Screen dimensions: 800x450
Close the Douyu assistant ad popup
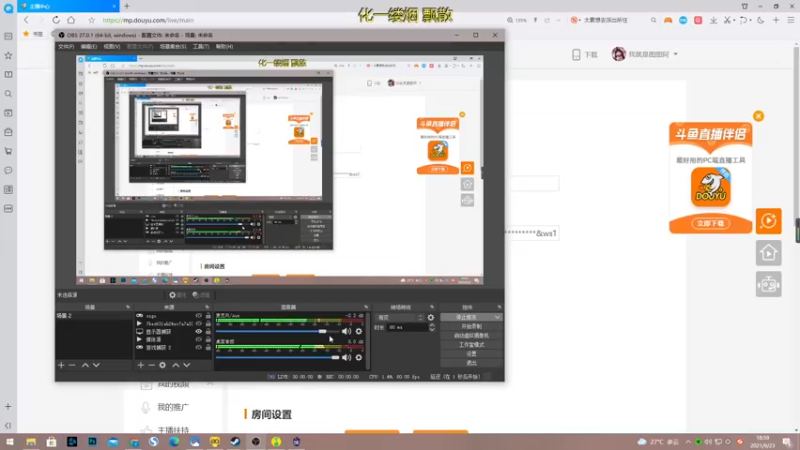pos(759,116)
